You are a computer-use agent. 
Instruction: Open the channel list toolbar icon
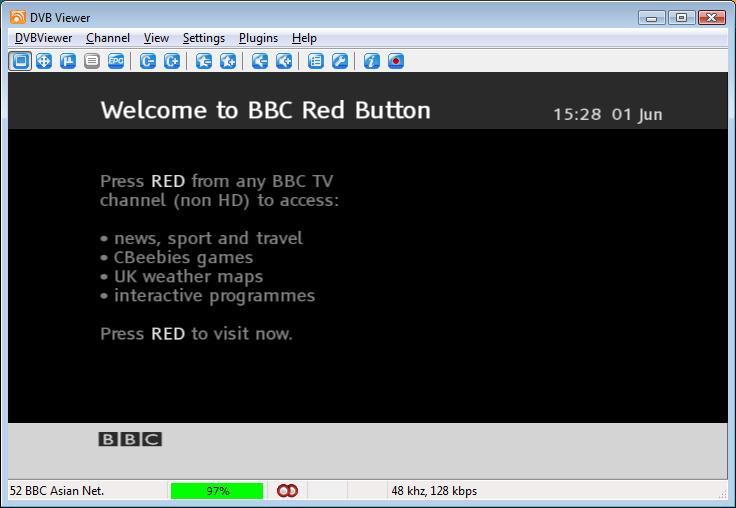(x=316, y=61)
